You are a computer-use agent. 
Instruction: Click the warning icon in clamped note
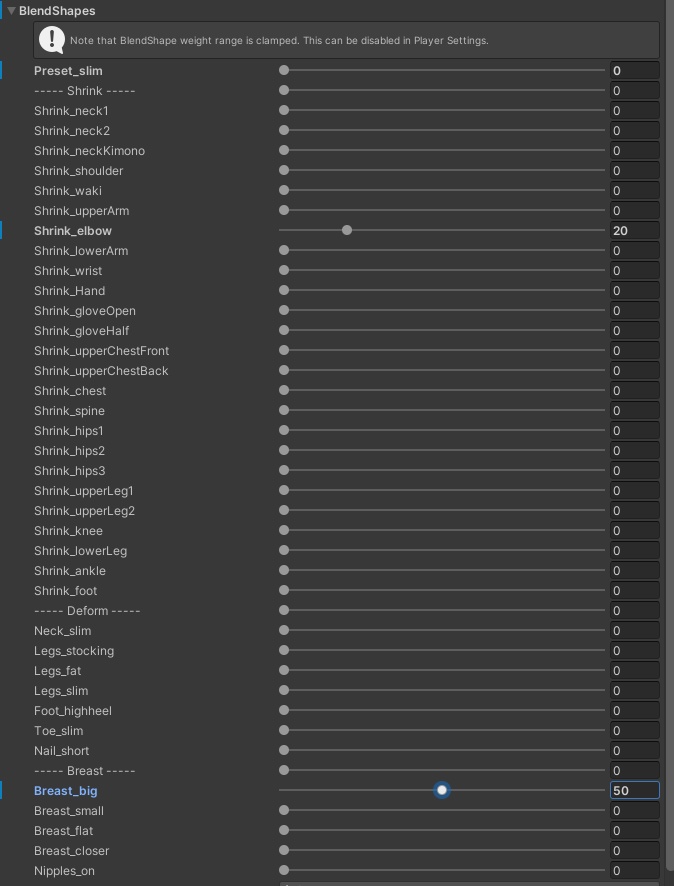tap(51, 40)
